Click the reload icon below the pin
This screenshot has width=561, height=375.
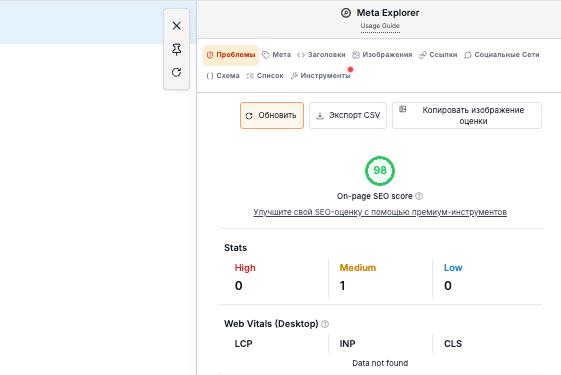click(x=176, y=72)
